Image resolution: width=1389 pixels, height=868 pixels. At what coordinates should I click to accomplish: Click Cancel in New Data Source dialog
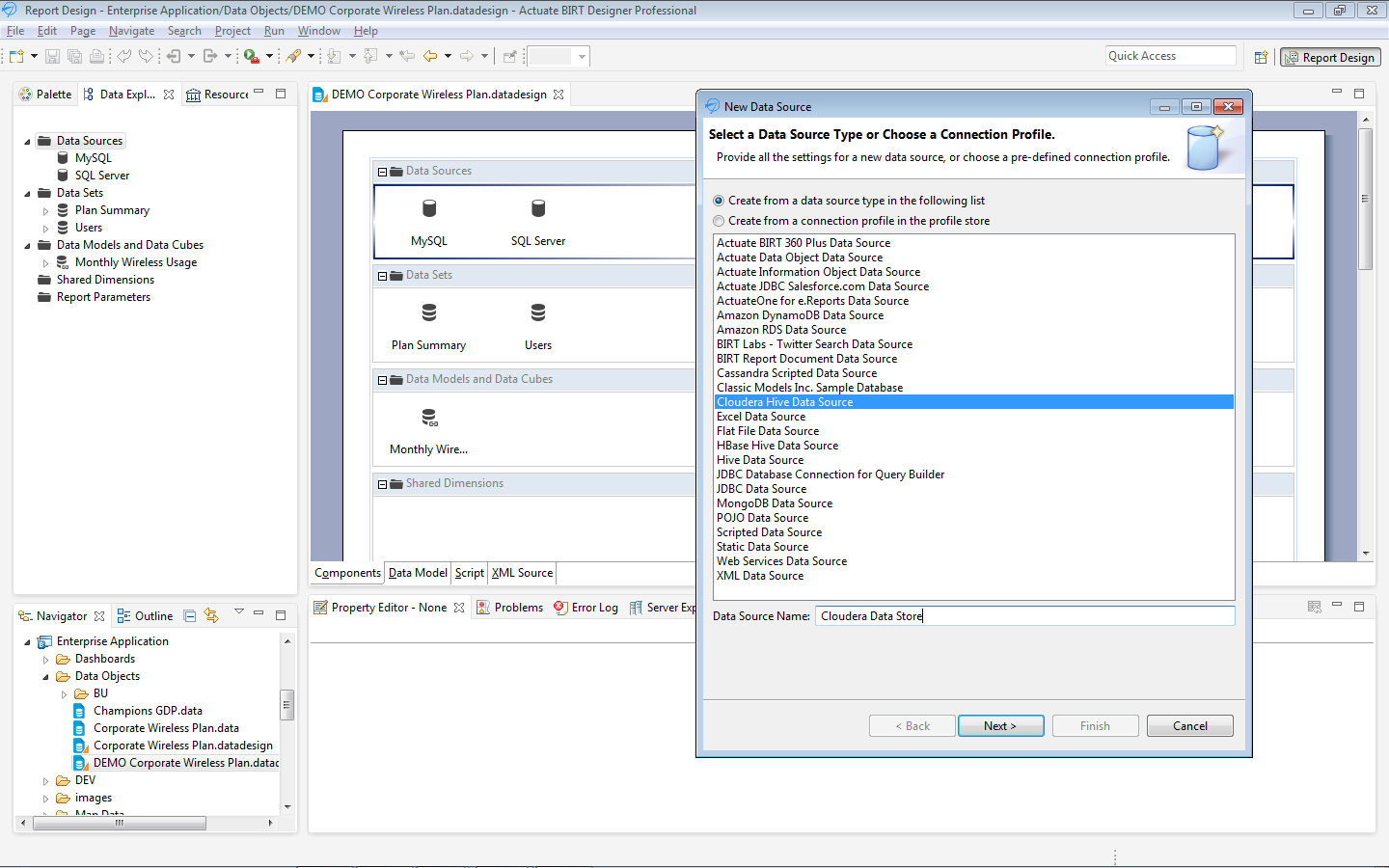pos(1190,726)
